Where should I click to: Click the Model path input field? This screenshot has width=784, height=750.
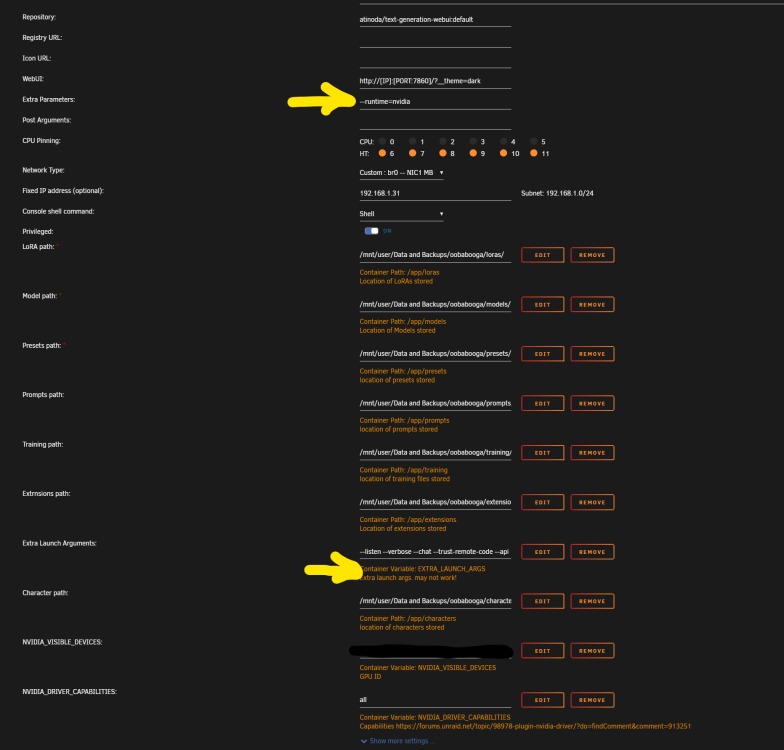tap(435, 304)
